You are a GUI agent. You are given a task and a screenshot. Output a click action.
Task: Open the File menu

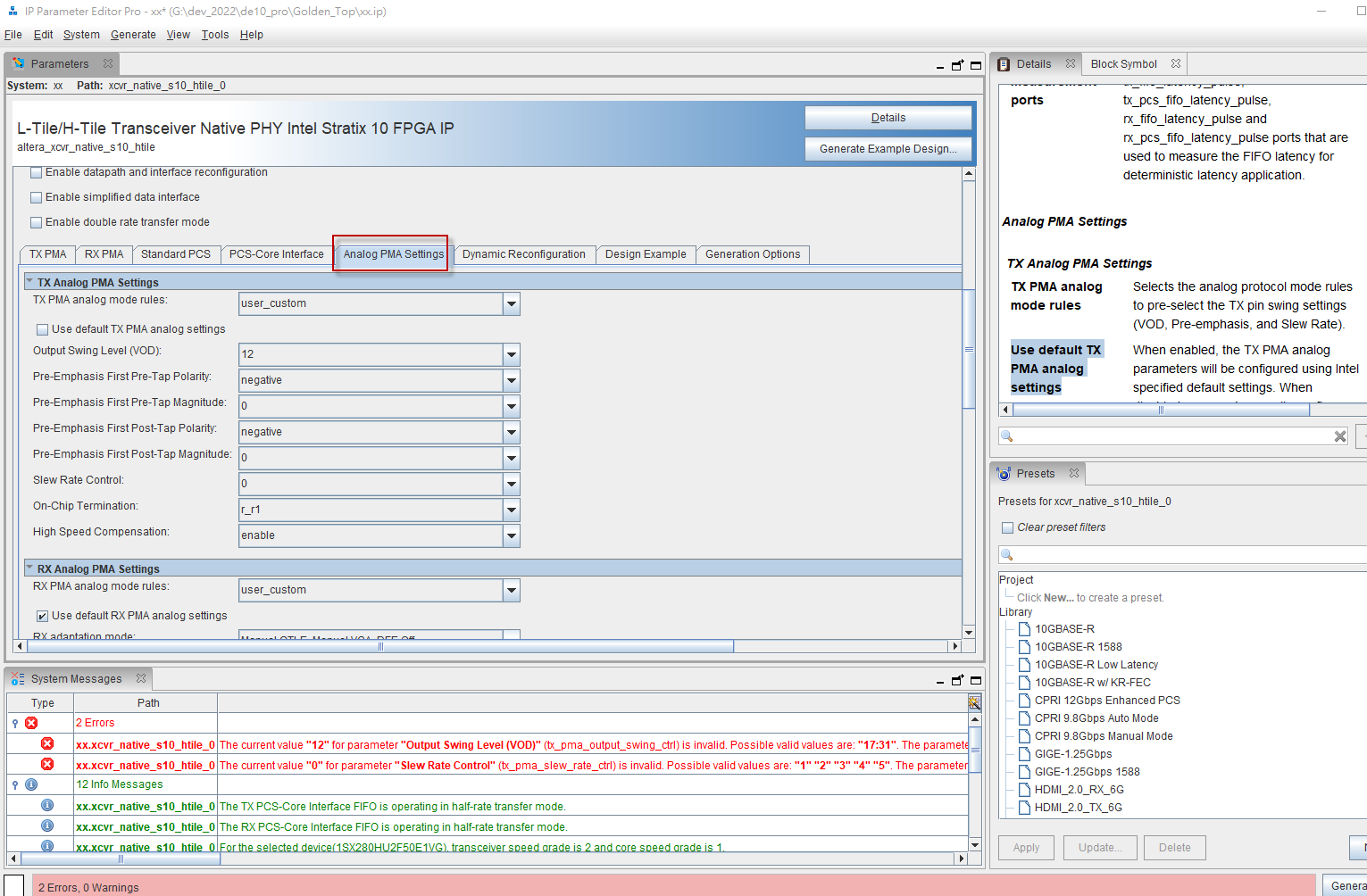click(x=13, y=35)
